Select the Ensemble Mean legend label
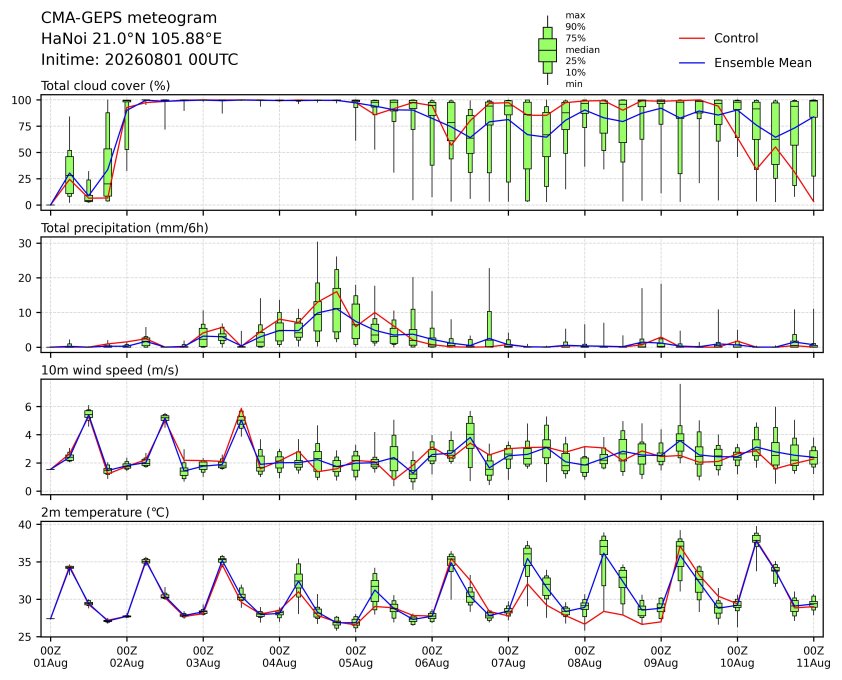The width and height of the screenshot is (842, 680). 763,63
